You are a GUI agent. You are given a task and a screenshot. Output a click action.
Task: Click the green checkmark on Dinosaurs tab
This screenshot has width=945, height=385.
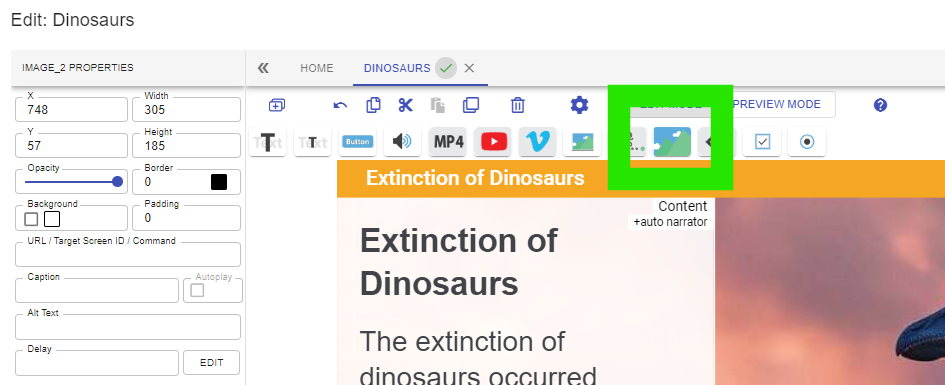point(446,68)
